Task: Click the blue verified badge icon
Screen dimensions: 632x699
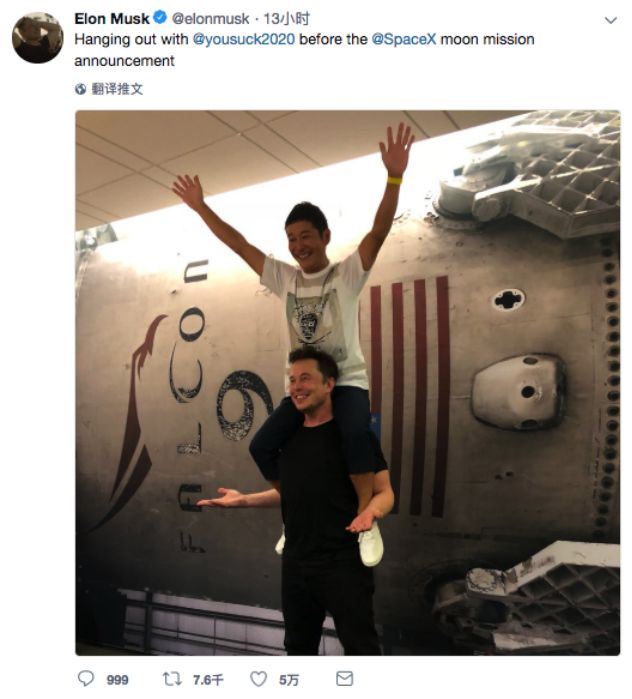Action: 160,18
